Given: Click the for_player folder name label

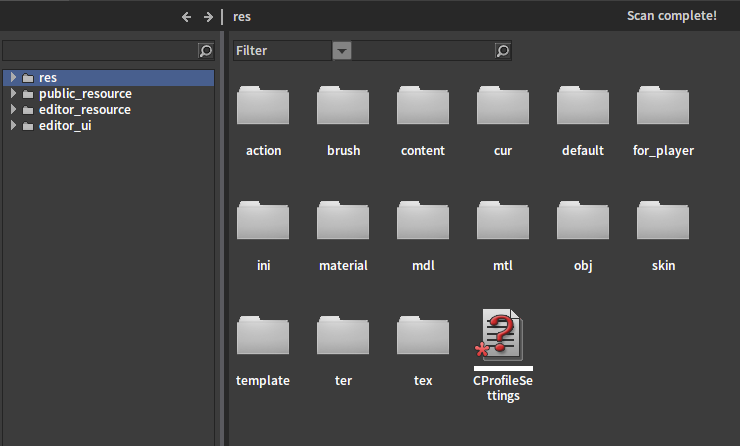Looking at the screenshot, I should click(663, 151).
